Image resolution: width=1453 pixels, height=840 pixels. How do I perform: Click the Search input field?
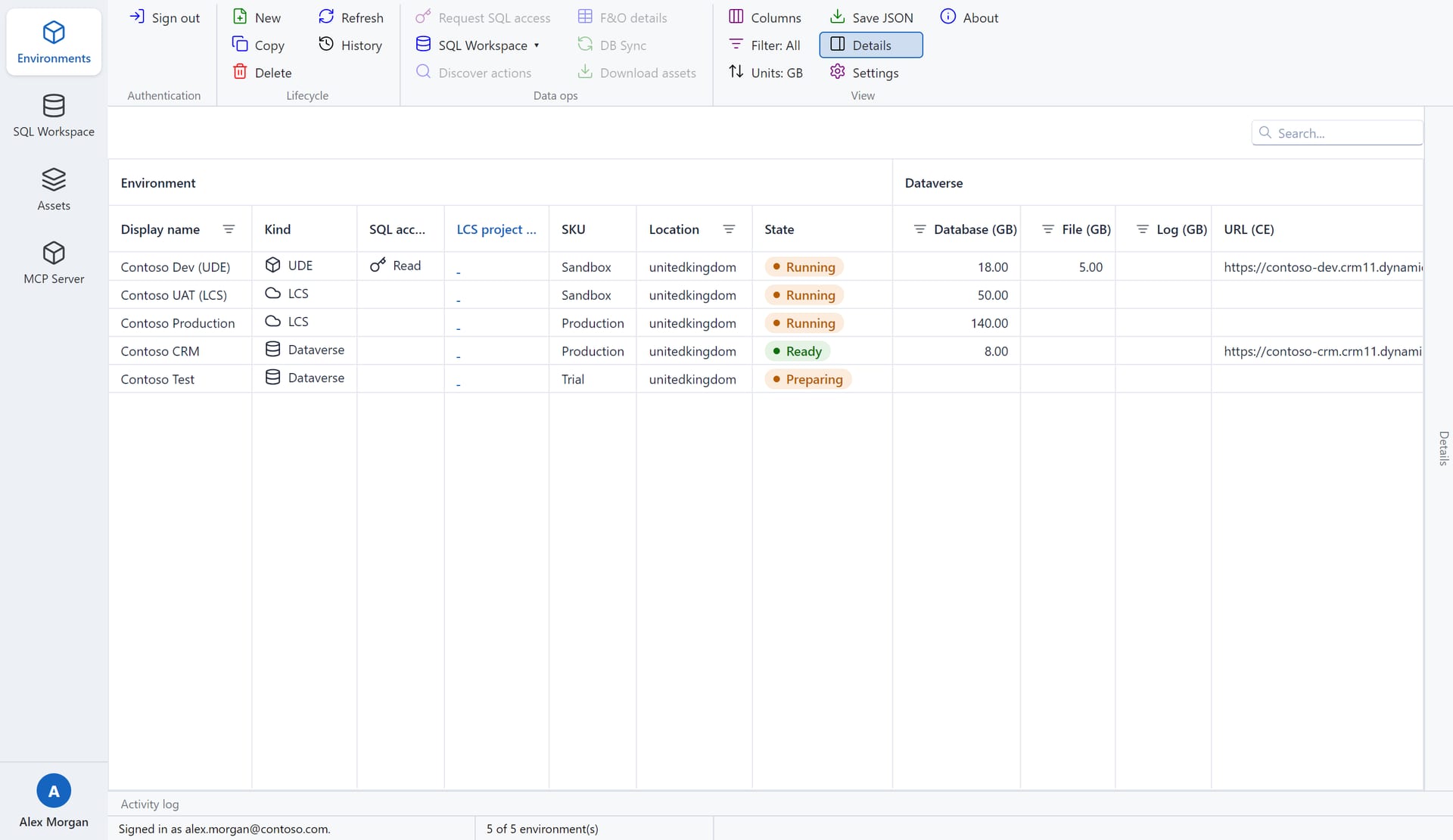1337,132
